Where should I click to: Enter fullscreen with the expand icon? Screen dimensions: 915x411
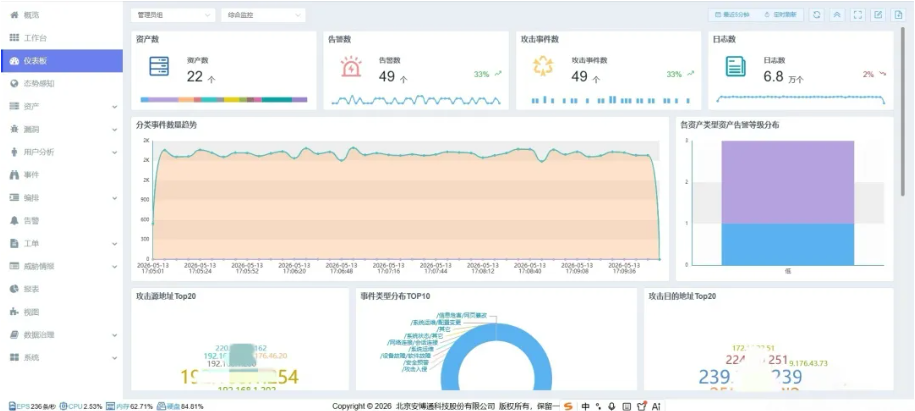(857, 15)
